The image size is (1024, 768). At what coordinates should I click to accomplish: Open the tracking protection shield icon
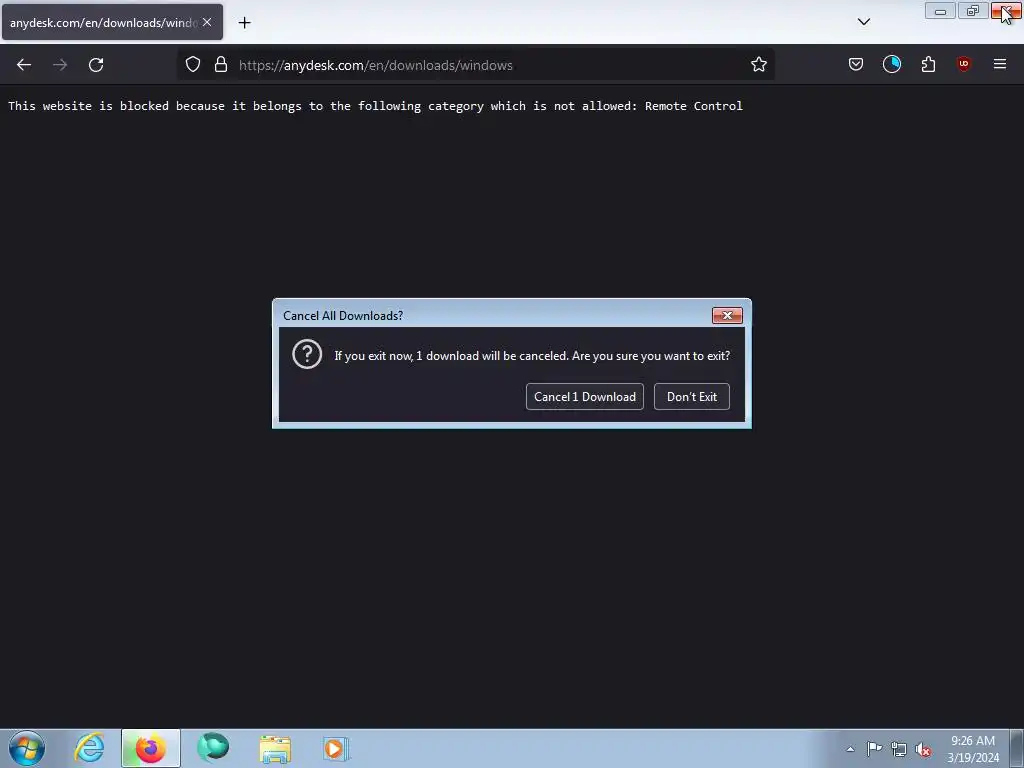193,65
